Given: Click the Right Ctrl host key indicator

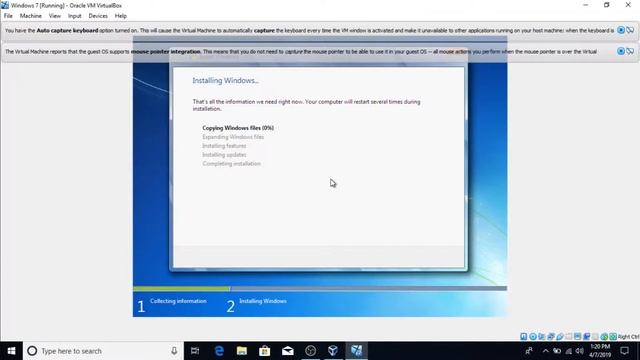Looking at the screenshot, I should [x=628, y=336].
